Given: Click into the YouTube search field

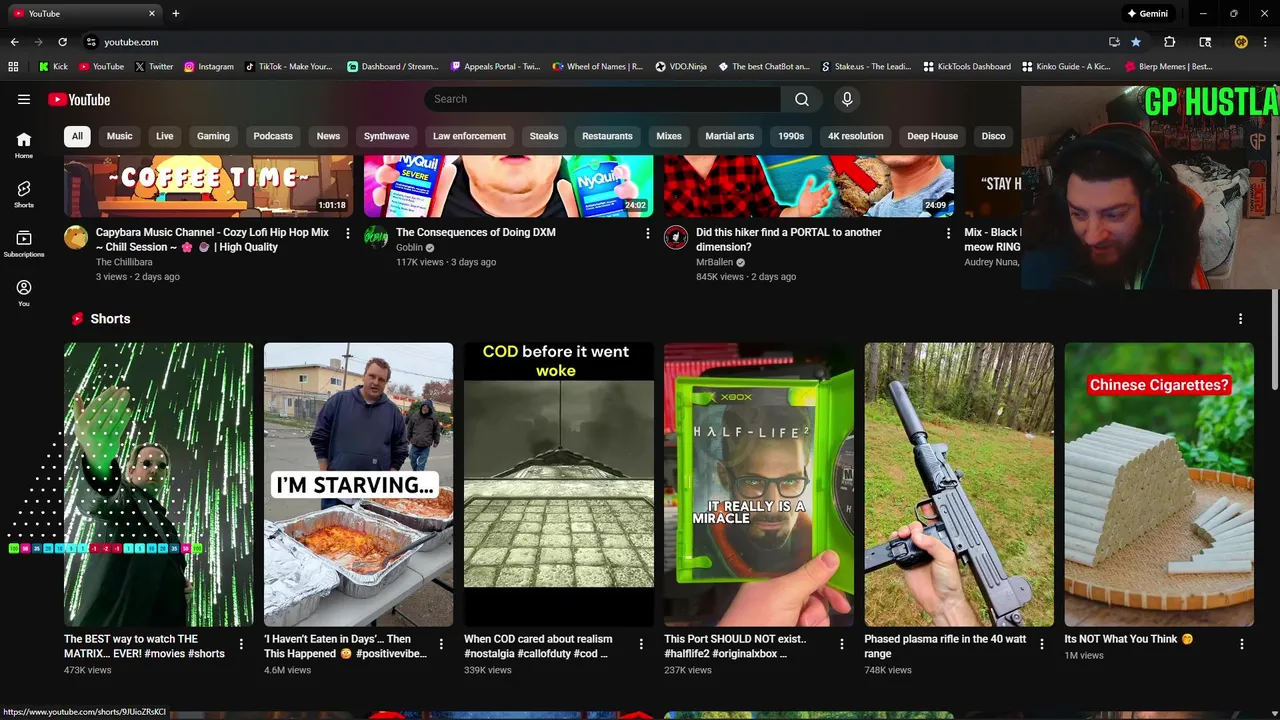Looking at the screenshot, I should (603, 99).
